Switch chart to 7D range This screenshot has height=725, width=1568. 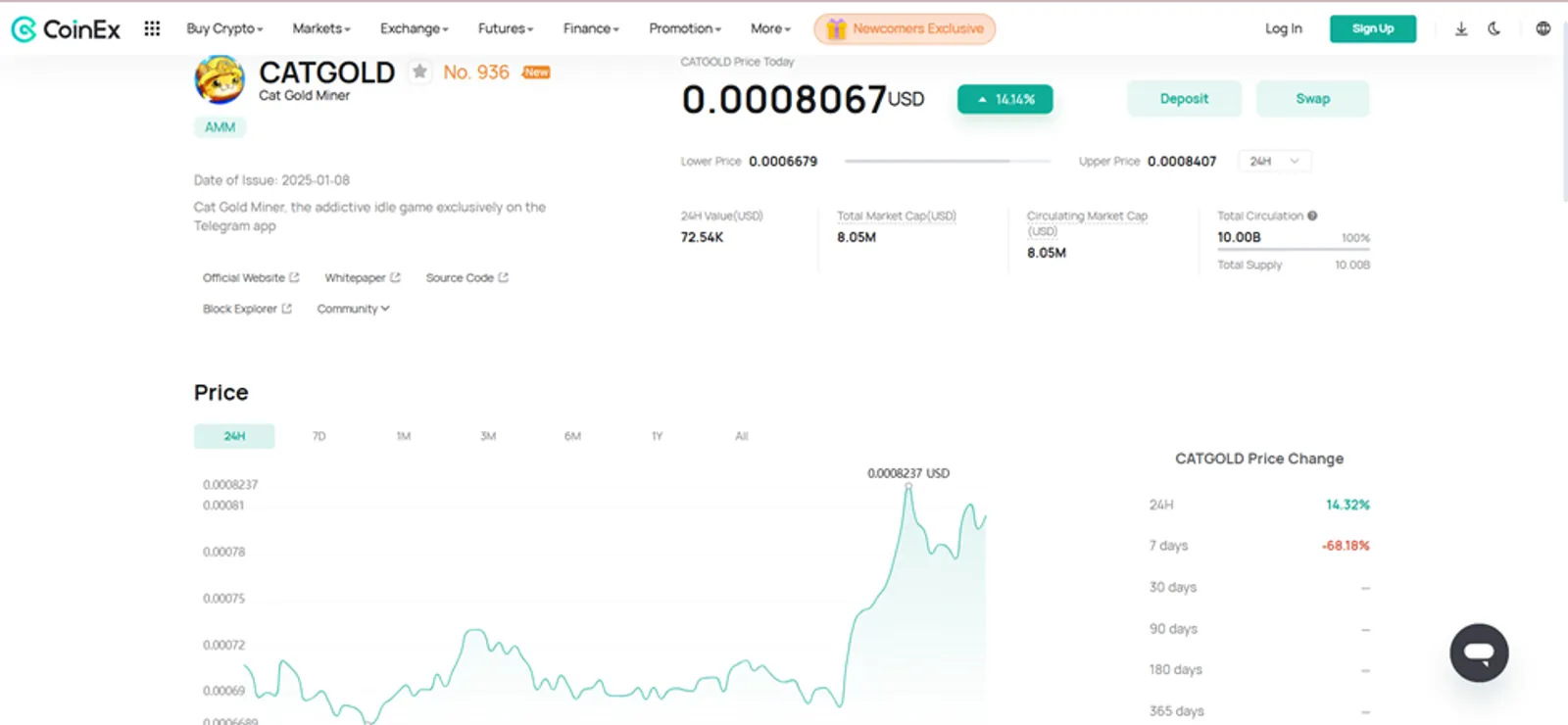[x=318, y=436]
